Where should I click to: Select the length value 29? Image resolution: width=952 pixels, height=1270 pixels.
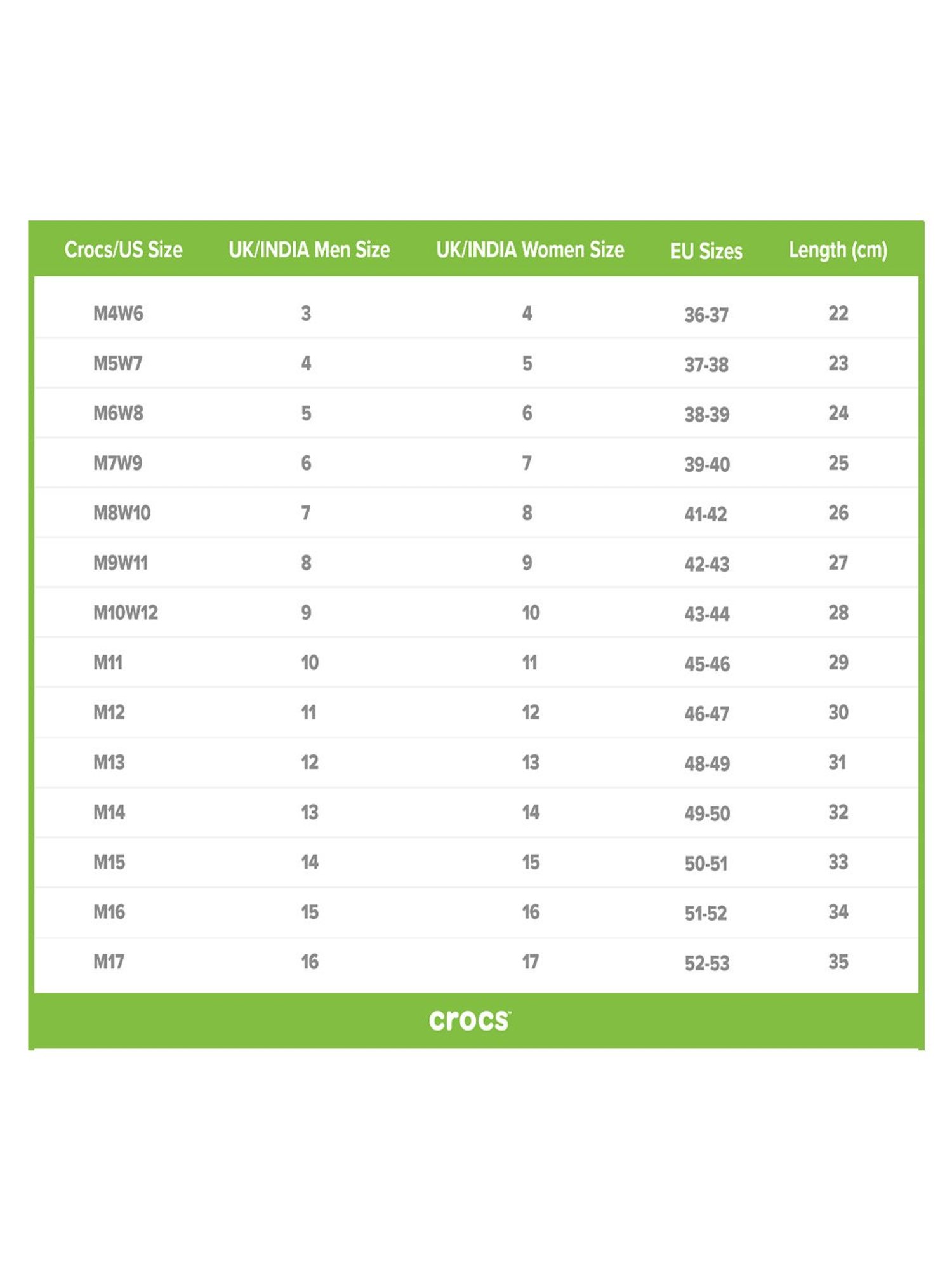[x=838, y=662]
